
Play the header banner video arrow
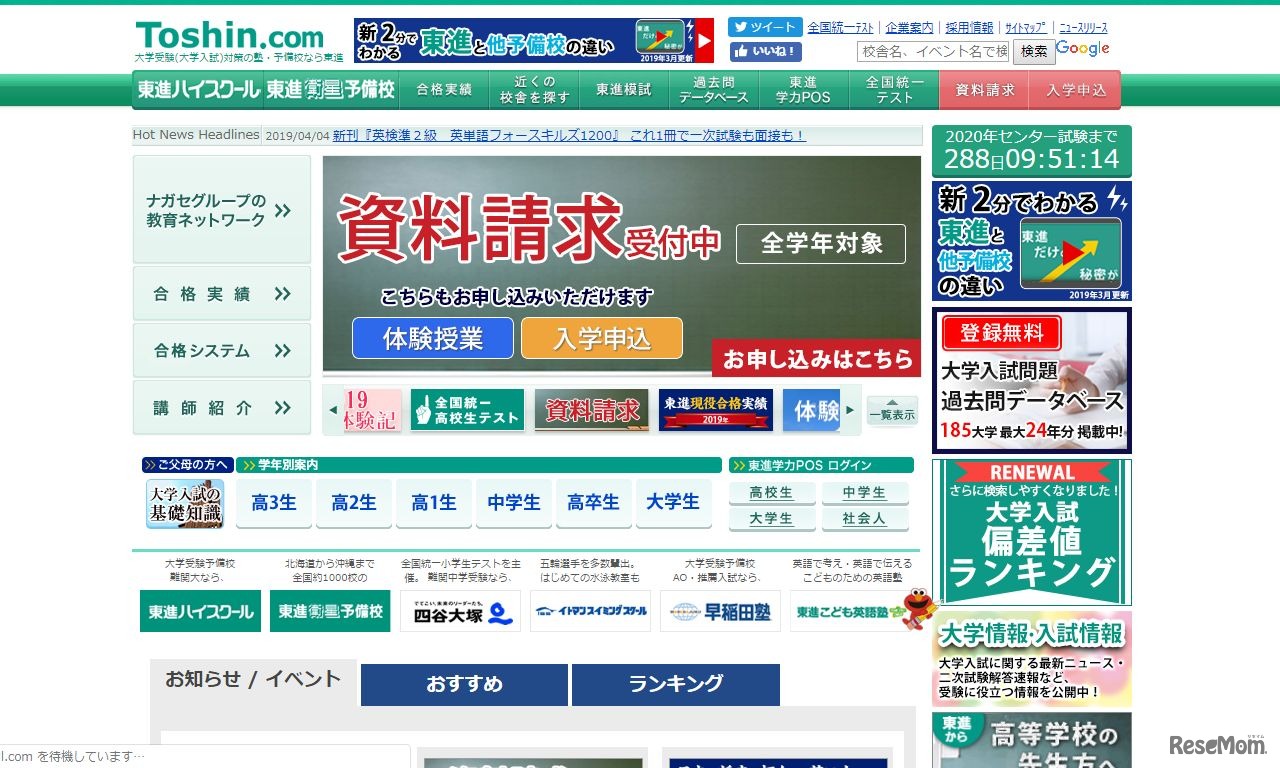705,41
